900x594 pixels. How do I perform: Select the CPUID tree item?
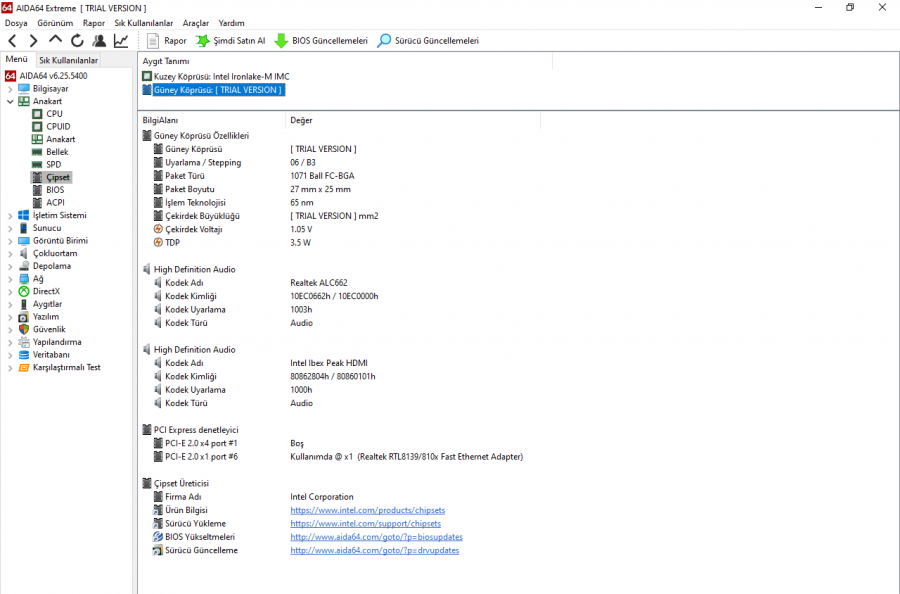pos(58,127)
